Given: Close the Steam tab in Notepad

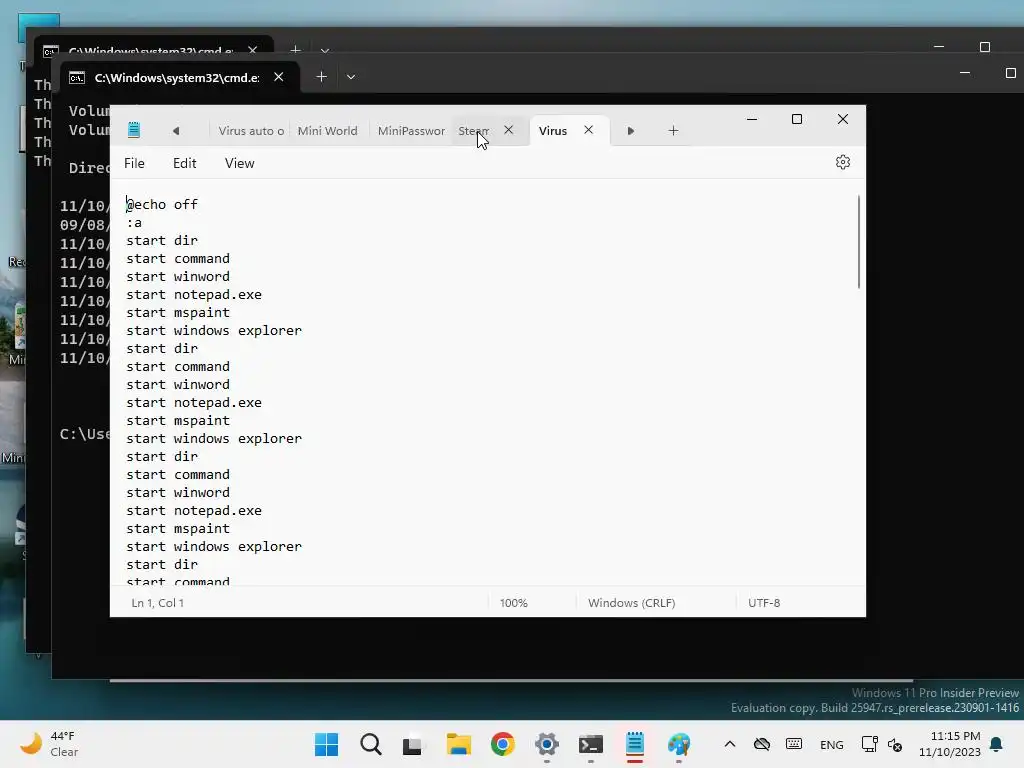Looking at the screenshot, I should [x=508, y=130].
